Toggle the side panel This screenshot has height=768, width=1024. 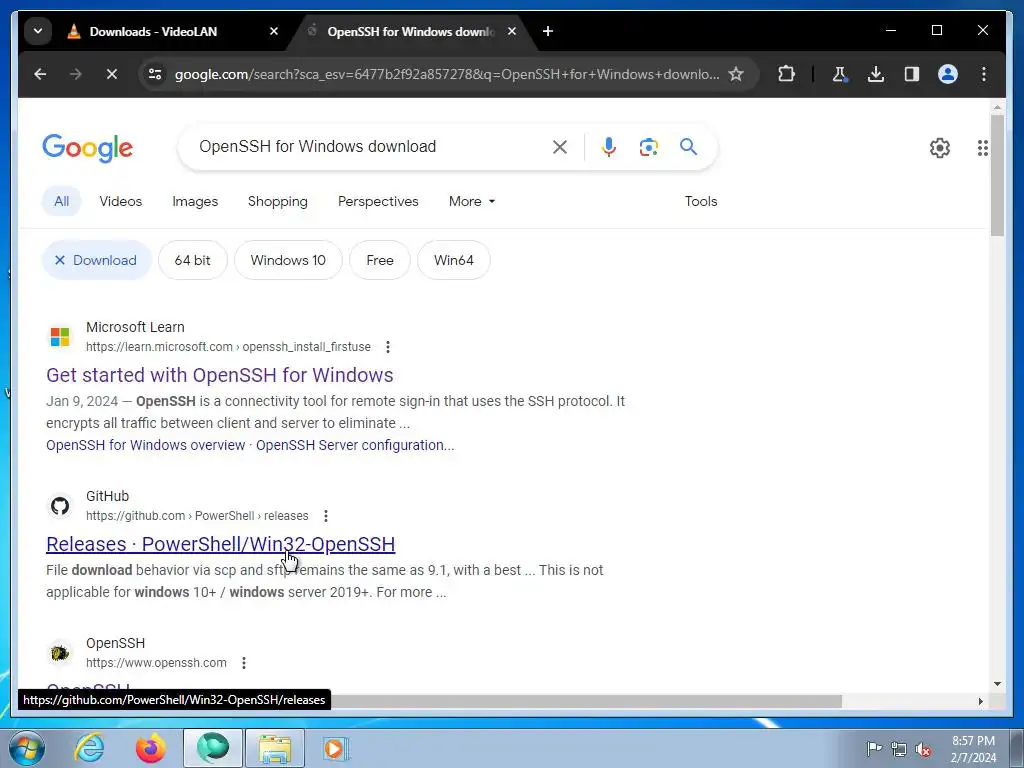tap(912, 74)
